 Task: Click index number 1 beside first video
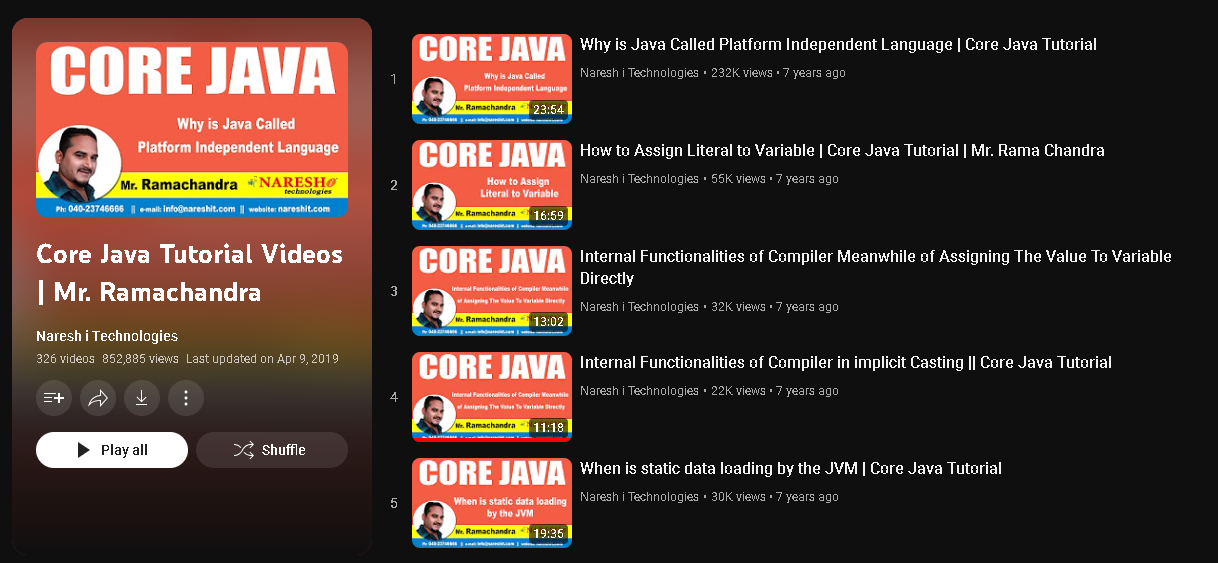[x=394, y=79]
